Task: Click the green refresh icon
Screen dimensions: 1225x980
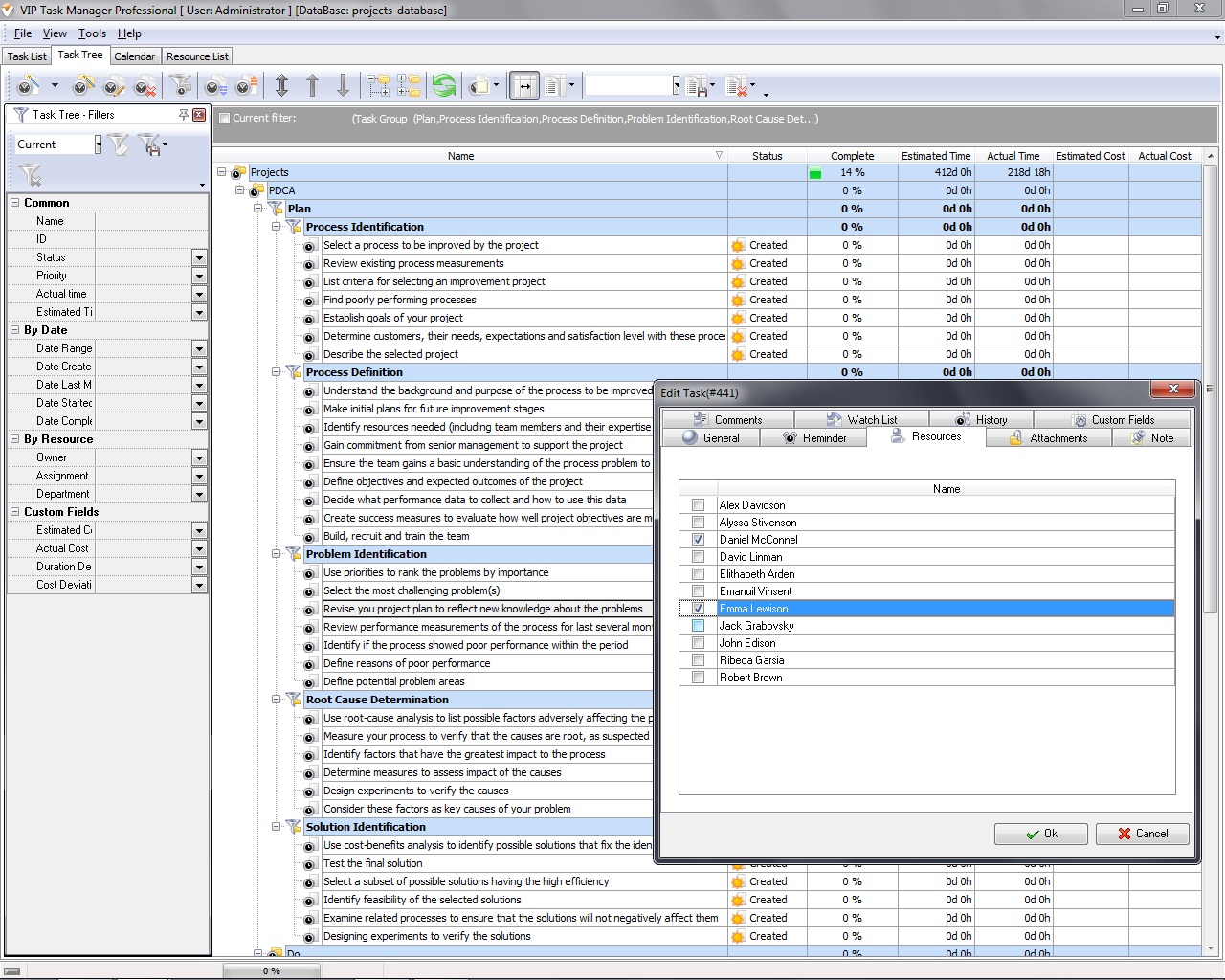Action: point(444,87)
